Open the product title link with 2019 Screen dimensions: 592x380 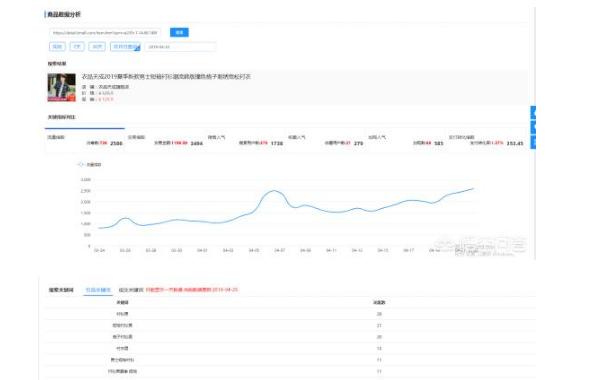click(x=166, y=77)
